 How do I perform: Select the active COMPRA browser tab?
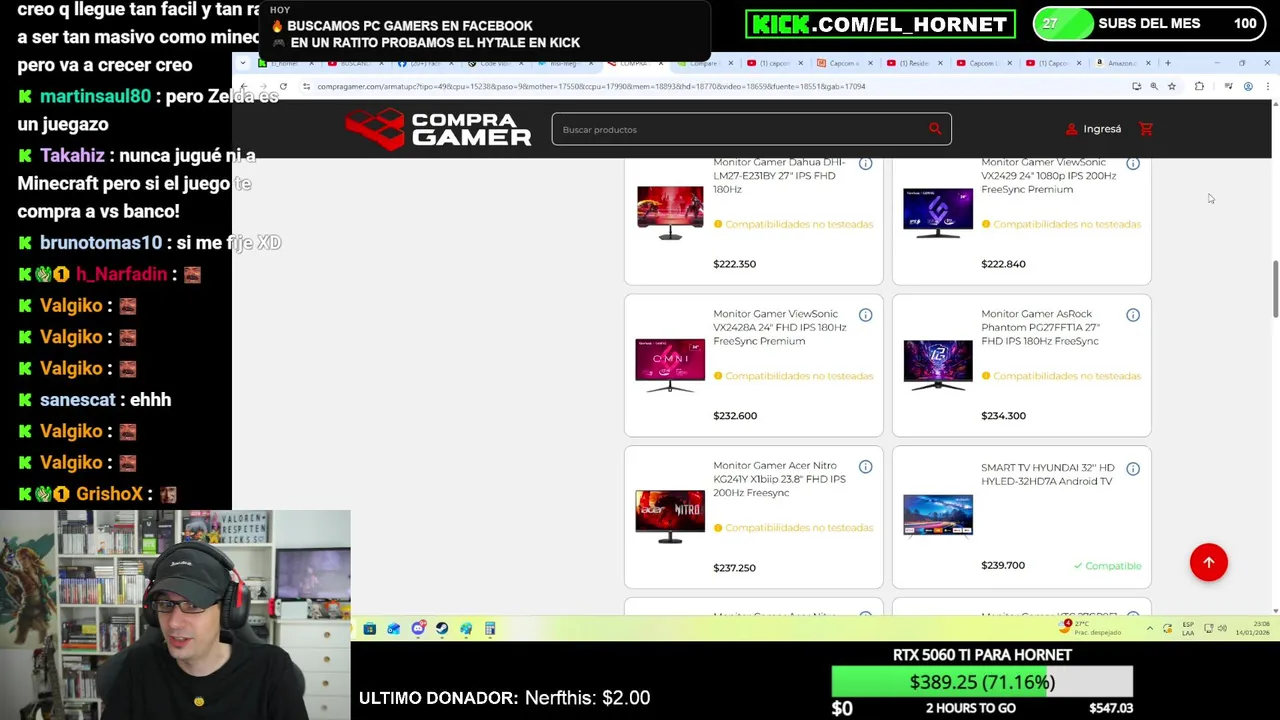[x=635, y=63]
